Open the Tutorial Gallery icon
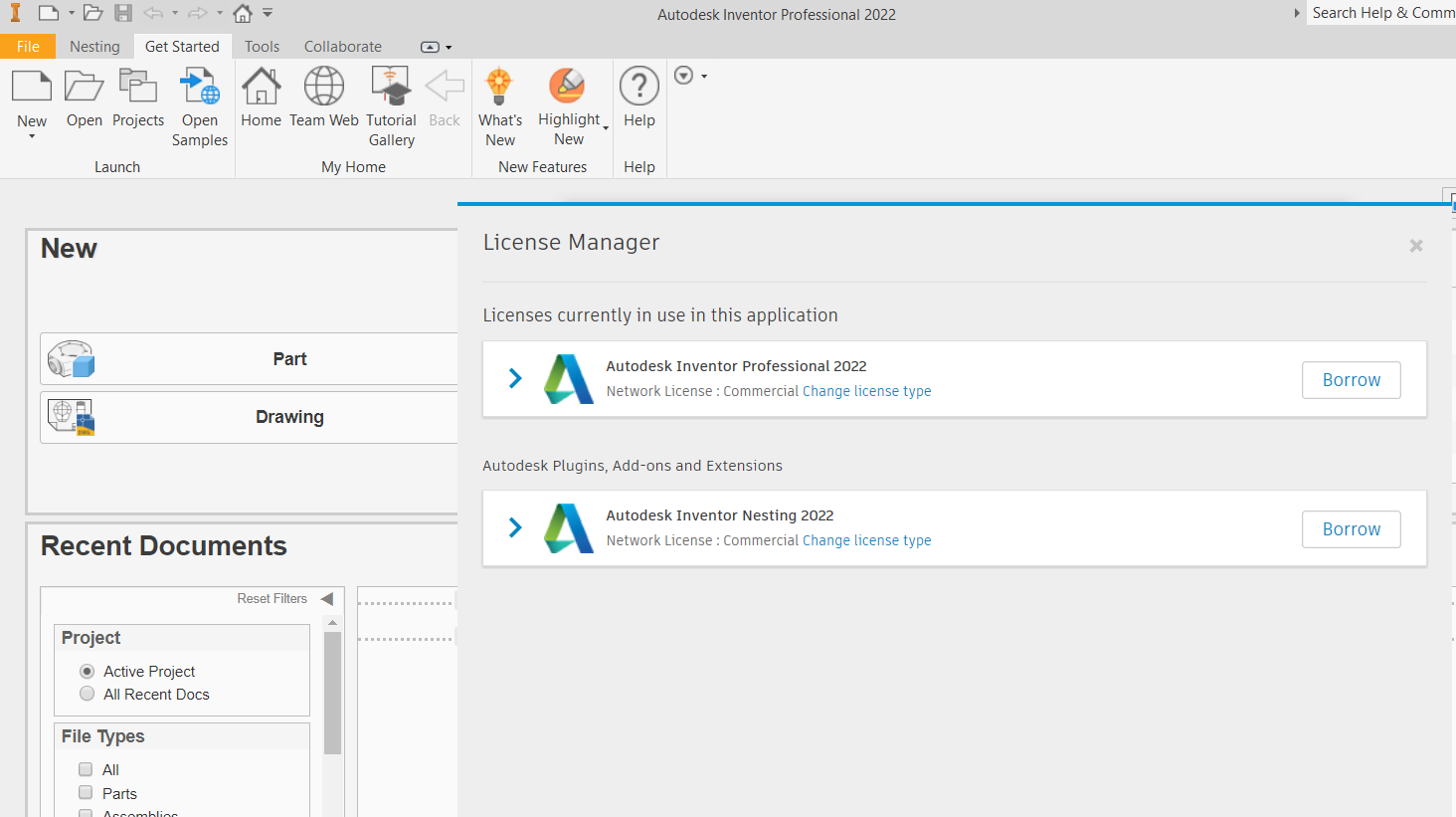Screen dimensions: 1456x817 (391, 87)
